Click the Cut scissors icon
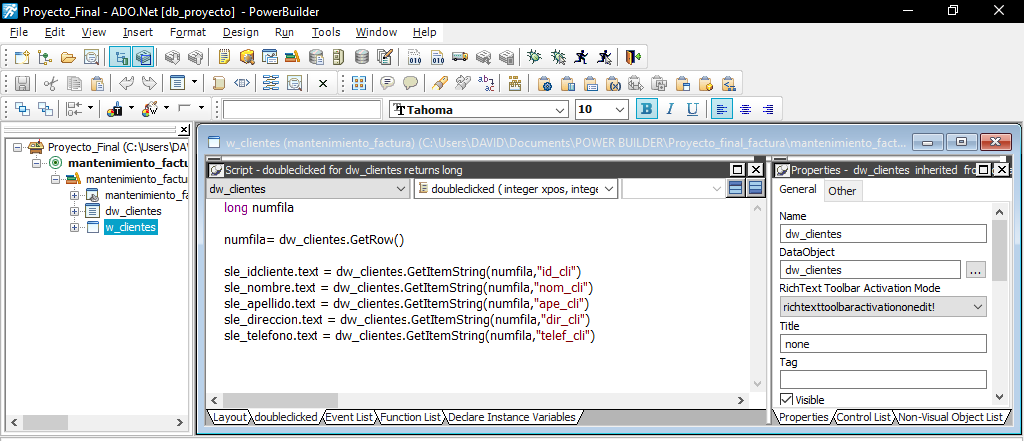Viewport: 1024px width, 441px height. click(x=51, y=83)
